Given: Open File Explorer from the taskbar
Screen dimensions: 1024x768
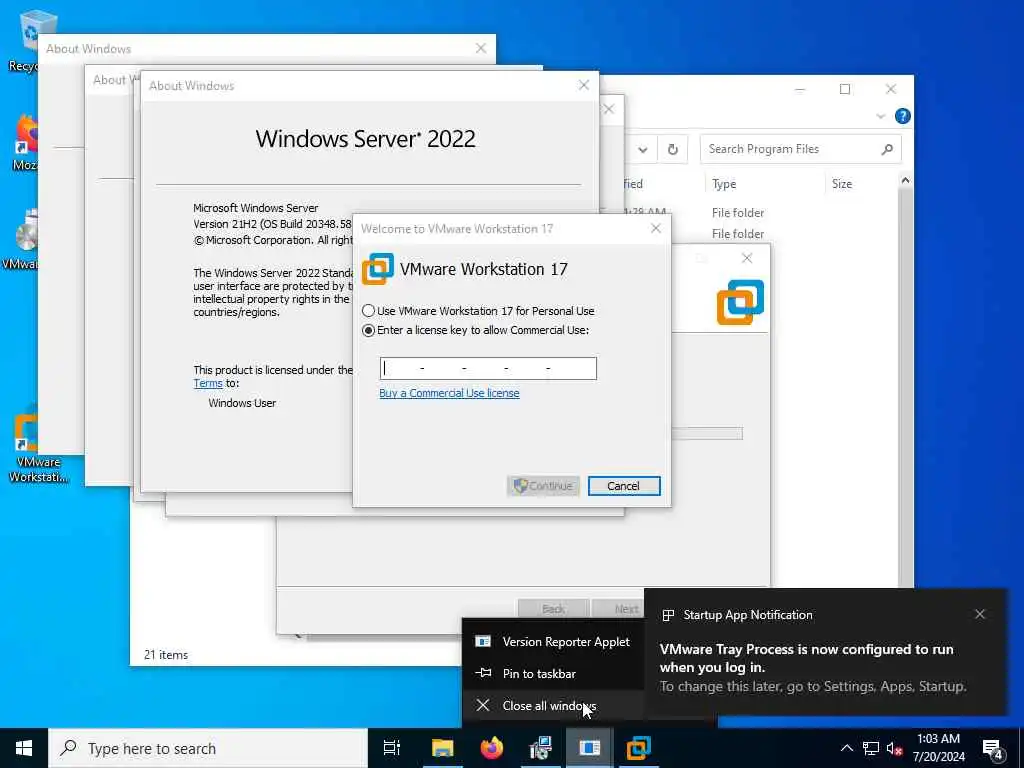Looking at the screenshot, I should (442, 748).
